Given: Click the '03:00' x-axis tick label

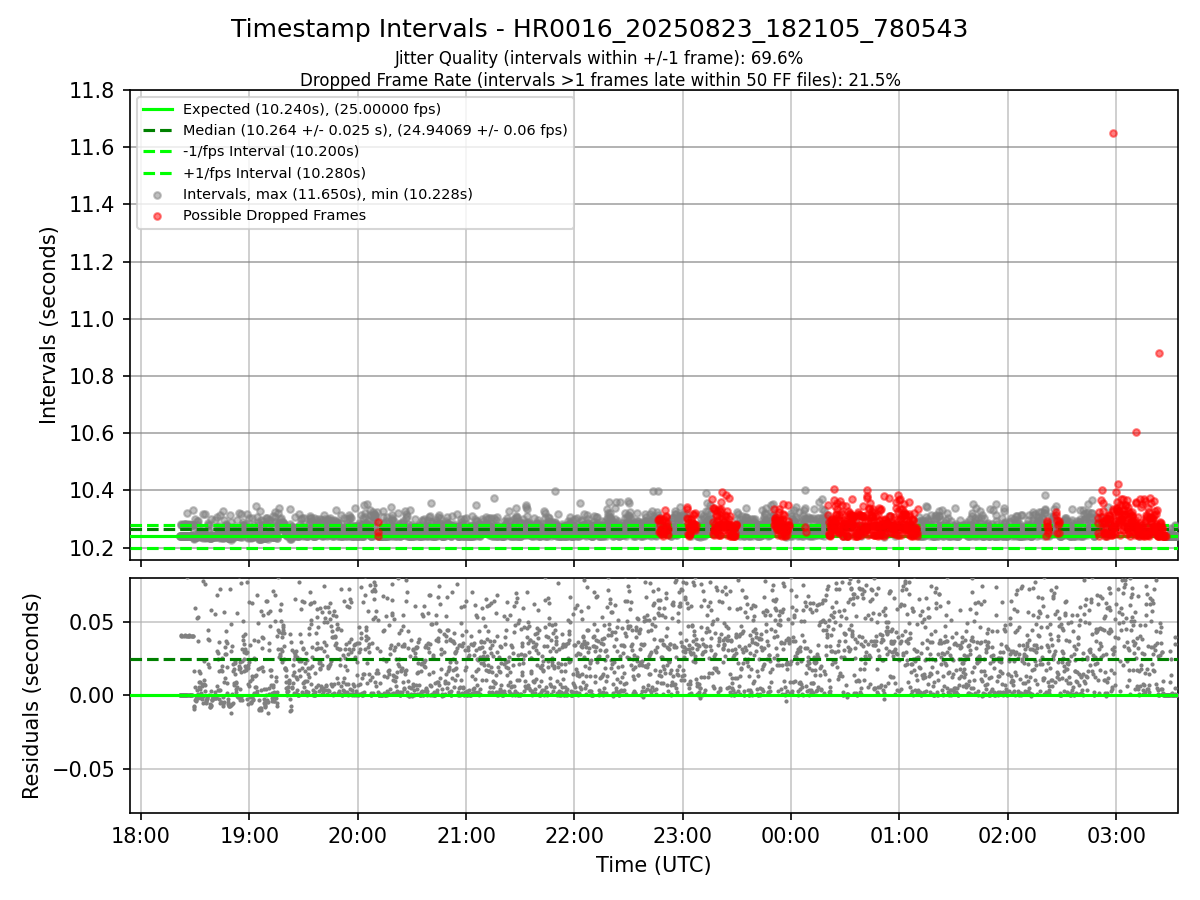Looking at the screenshot, I should (1116, 836).
